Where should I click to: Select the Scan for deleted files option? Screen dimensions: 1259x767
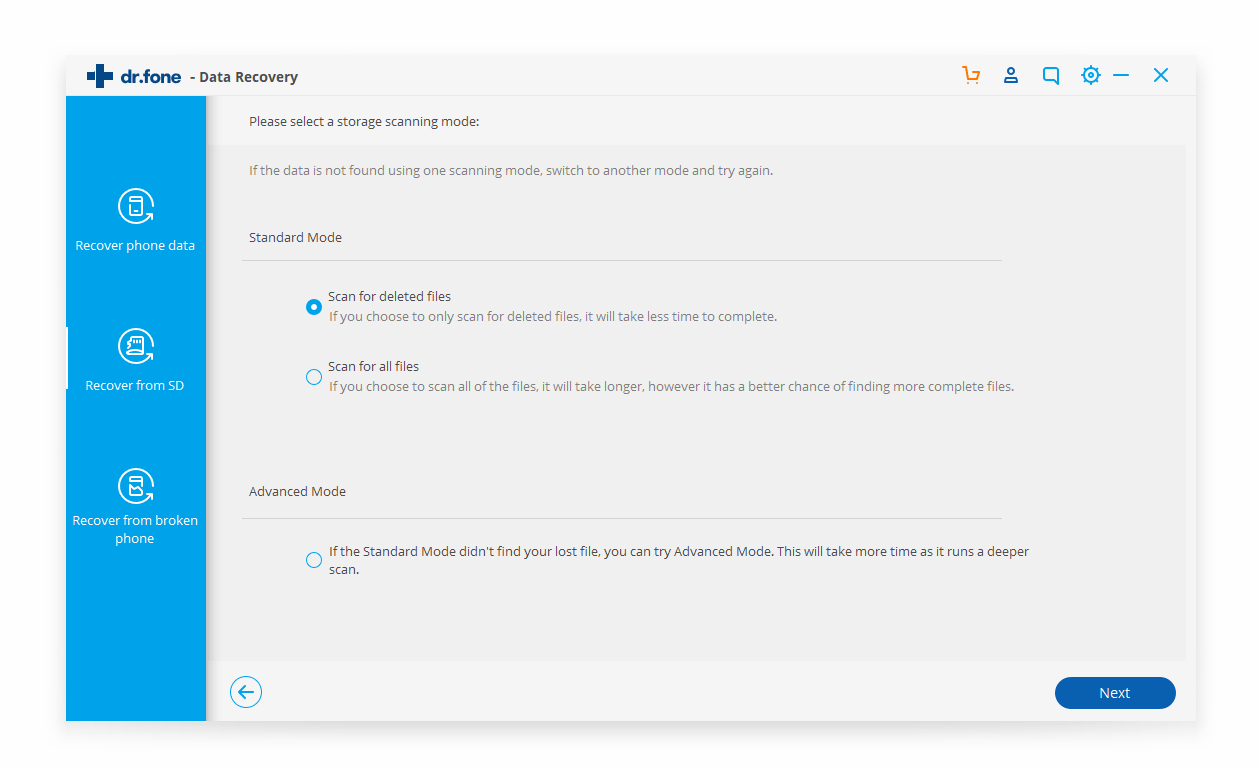[x=314, y=307]
